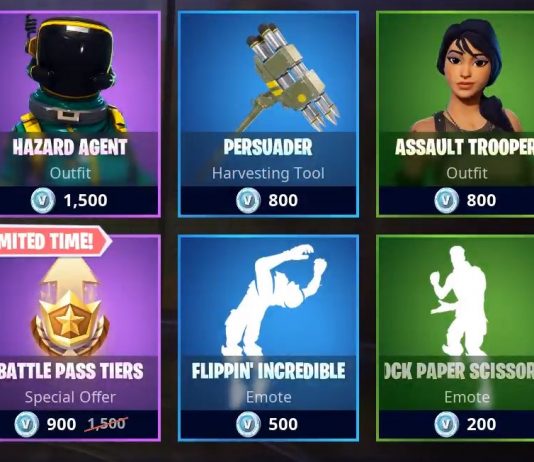Click the Persuader item name label
The image size is (534, 462).
coord(268,147)
